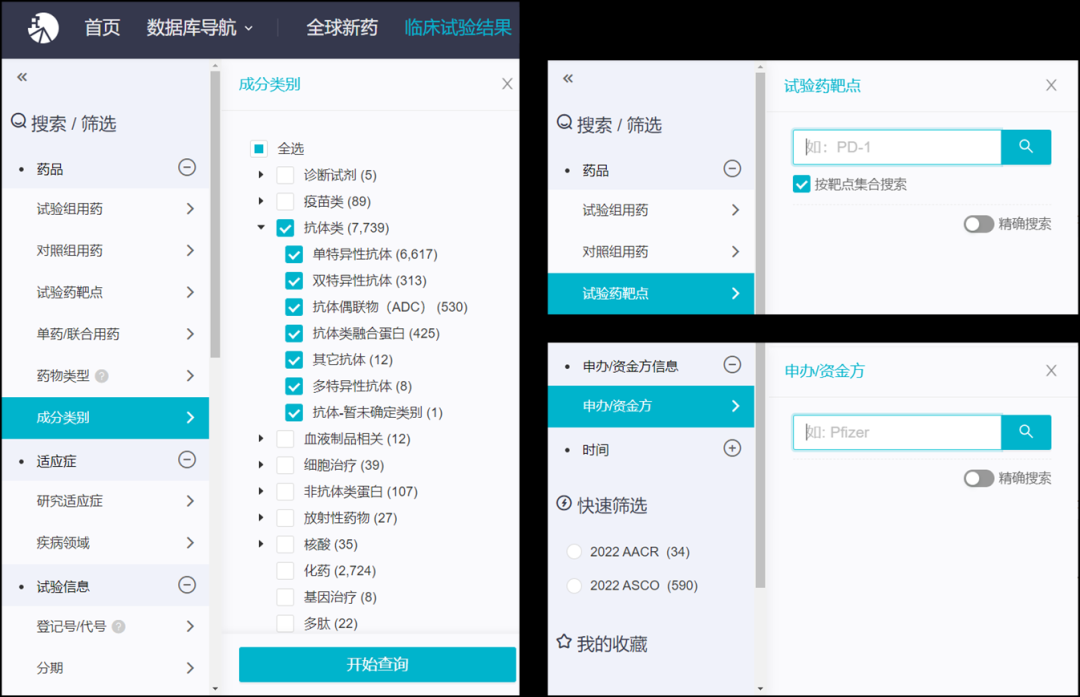Collapse 药品 section minus icon in top-right panel
Image resolution: width=1080 pixels, height=697 pixels.
point(732,168)
